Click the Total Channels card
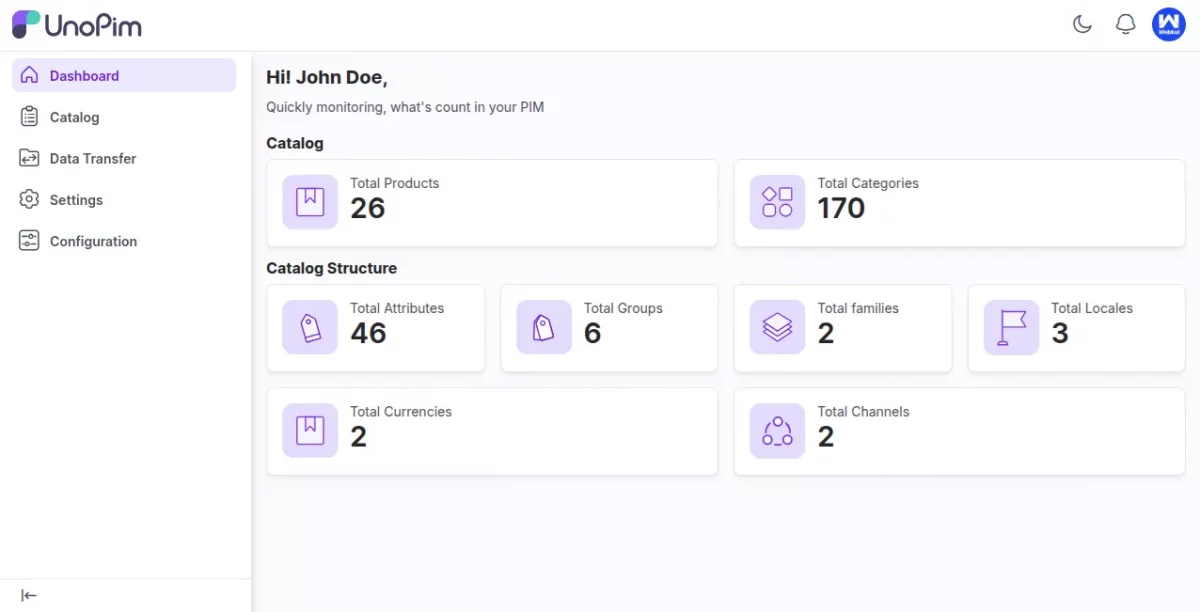This screenshot has width=1200, height=612. [958, 431]
